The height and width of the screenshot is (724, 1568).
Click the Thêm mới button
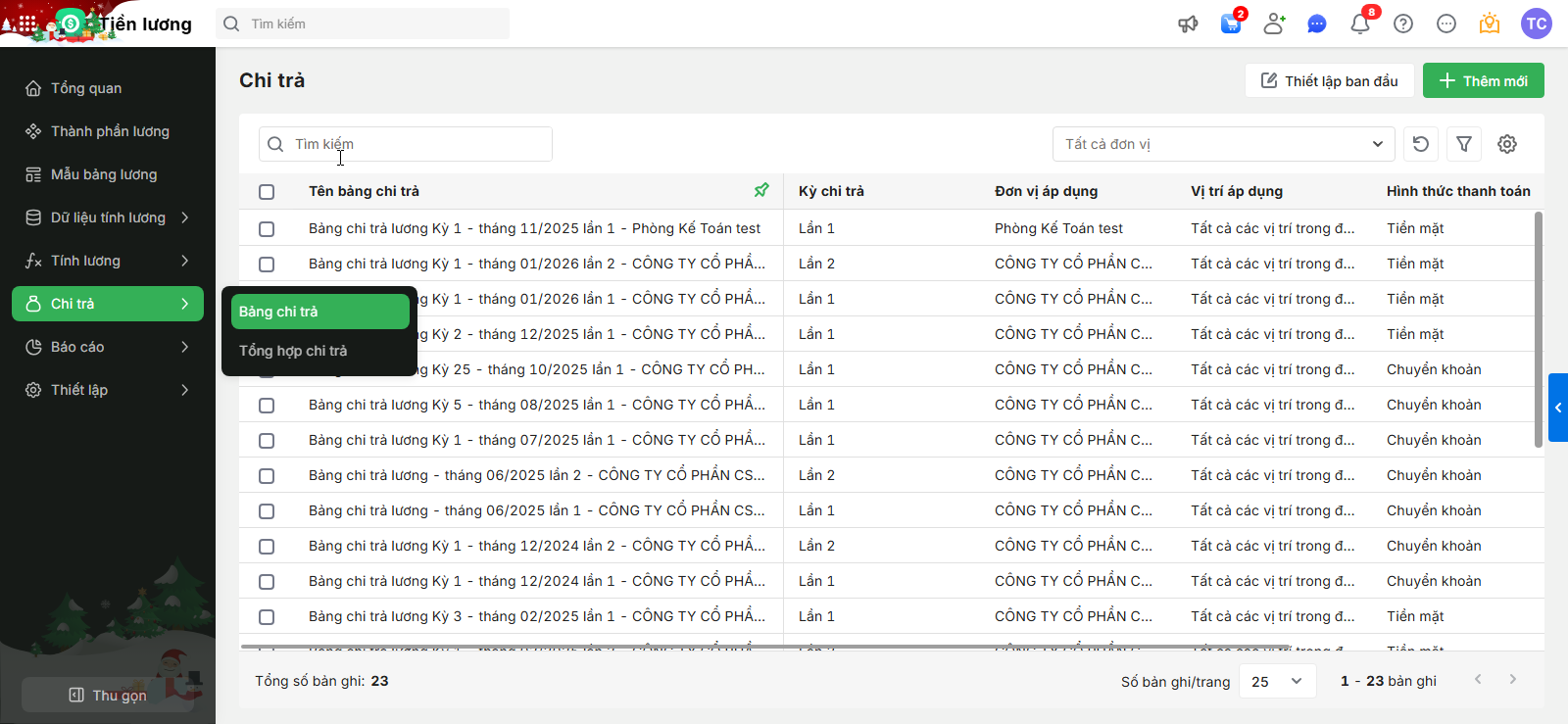pyautogui.click(x=1484, y=80)
